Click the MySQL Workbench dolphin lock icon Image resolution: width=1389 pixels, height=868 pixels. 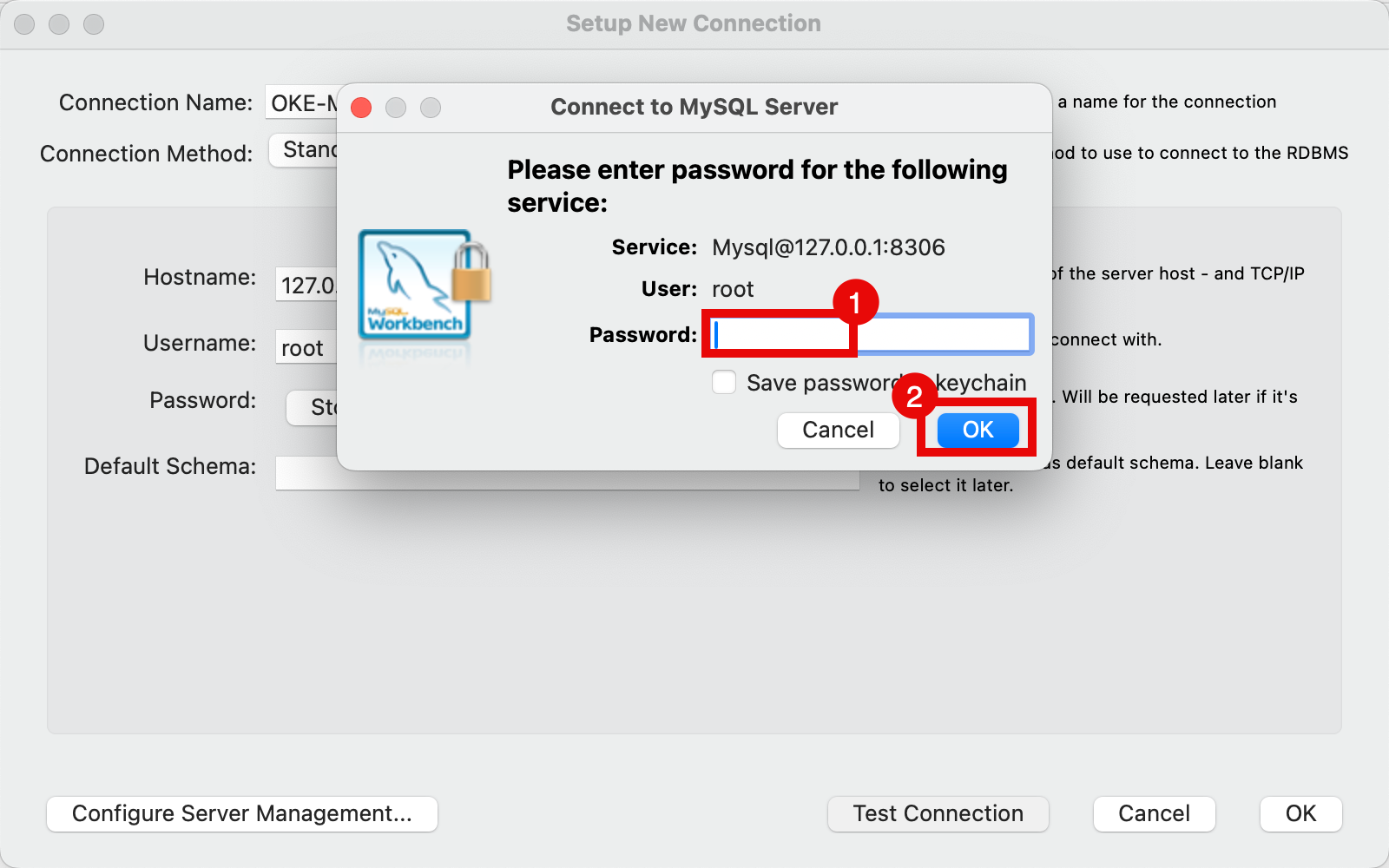(x=424, y=285)
